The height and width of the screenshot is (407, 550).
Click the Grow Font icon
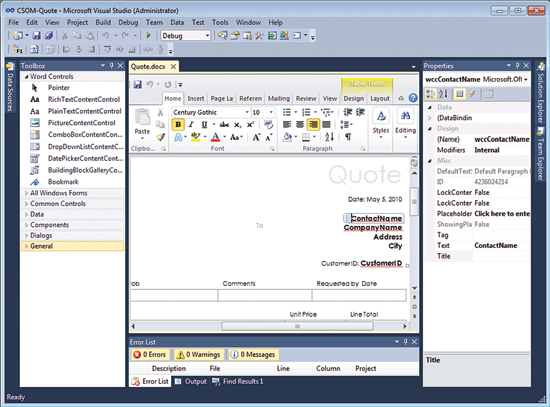click(x=256, y=137)
